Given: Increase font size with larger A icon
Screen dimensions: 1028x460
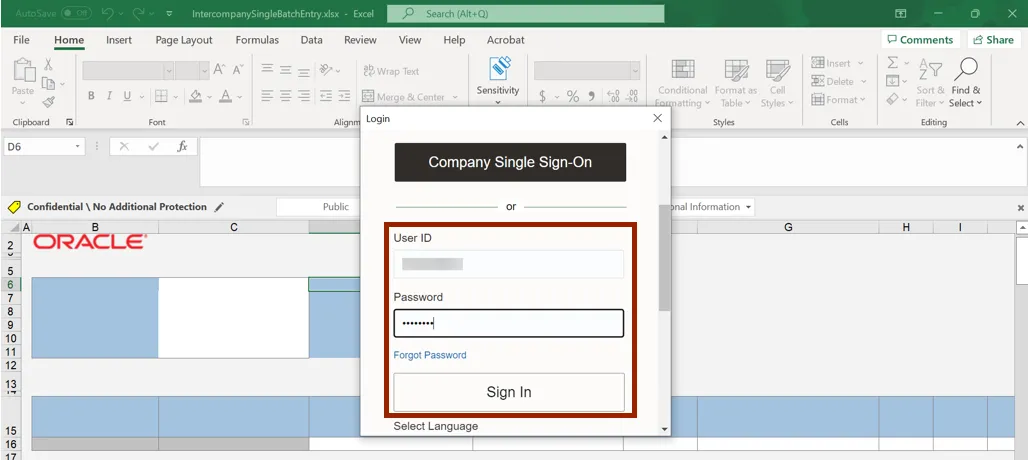Looking at the screenshot, I should [220, 69].
